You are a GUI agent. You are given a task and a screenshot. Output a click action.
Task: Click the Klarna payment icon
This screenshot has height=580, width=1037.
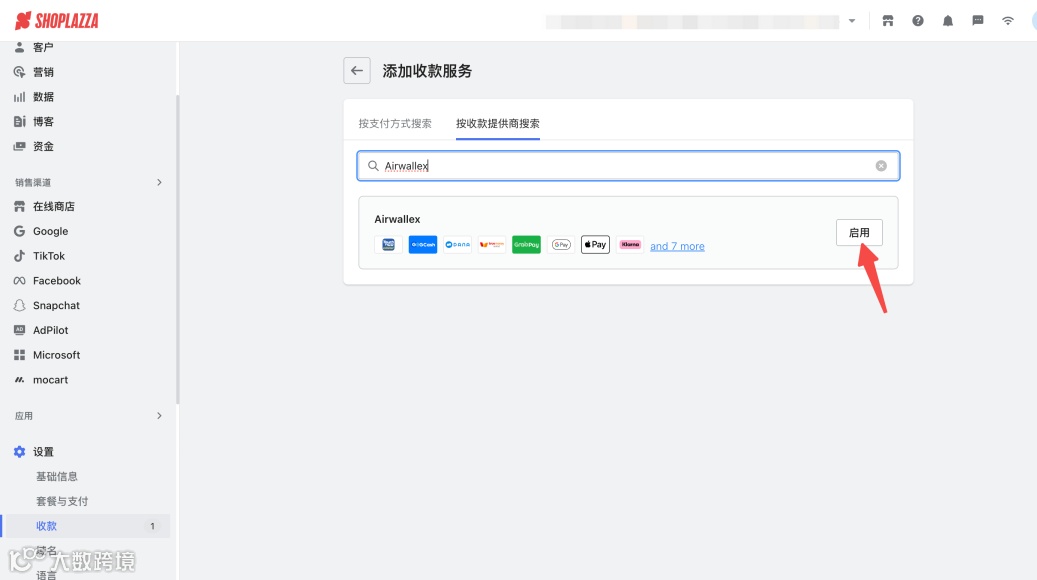pyautogui.click(x=630, y=245)
